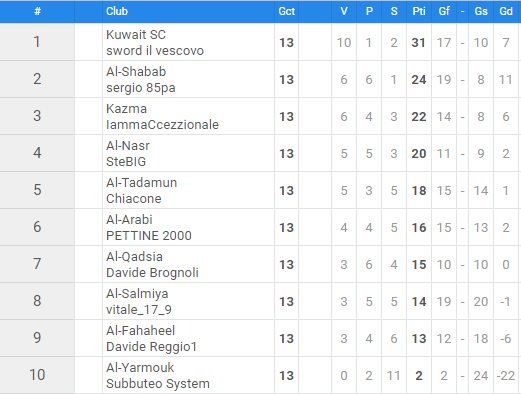Select Al-Tadamun in the standings
The height and width of the screenshot is (394, 521).
click(141, 183)
